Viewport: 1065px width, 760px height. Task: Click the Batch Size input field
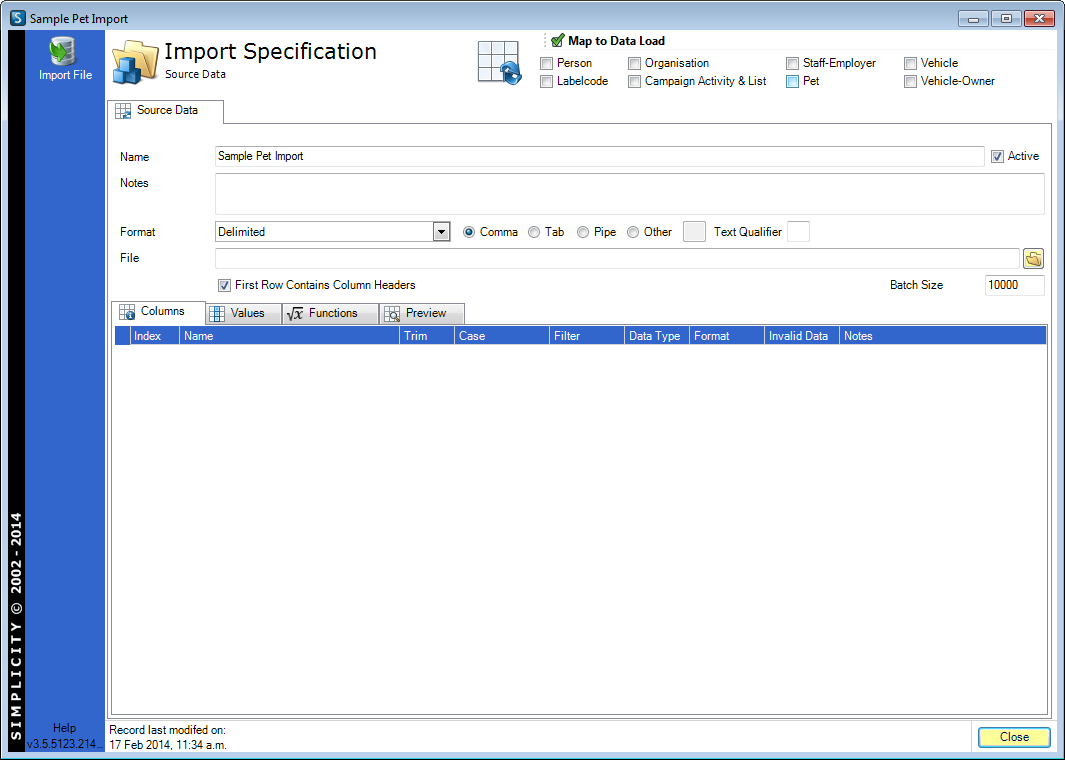click(1015, 285)
